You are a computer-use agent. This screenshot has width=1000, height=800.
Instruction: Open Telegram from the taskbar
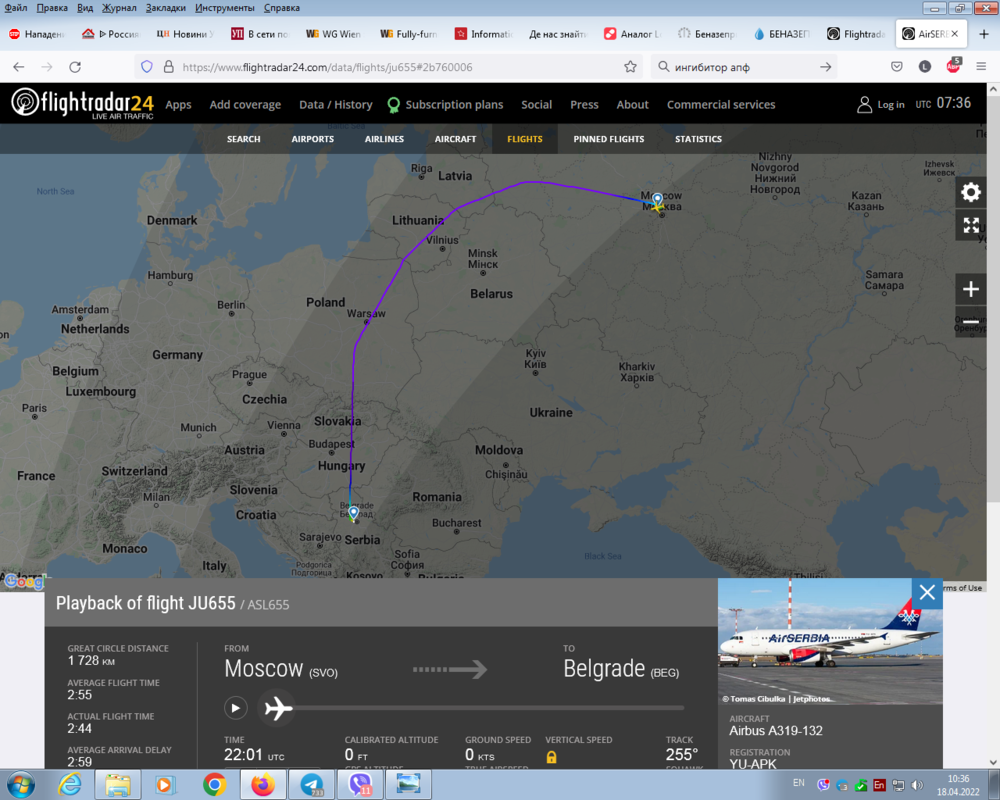click(x=312, y=784)
